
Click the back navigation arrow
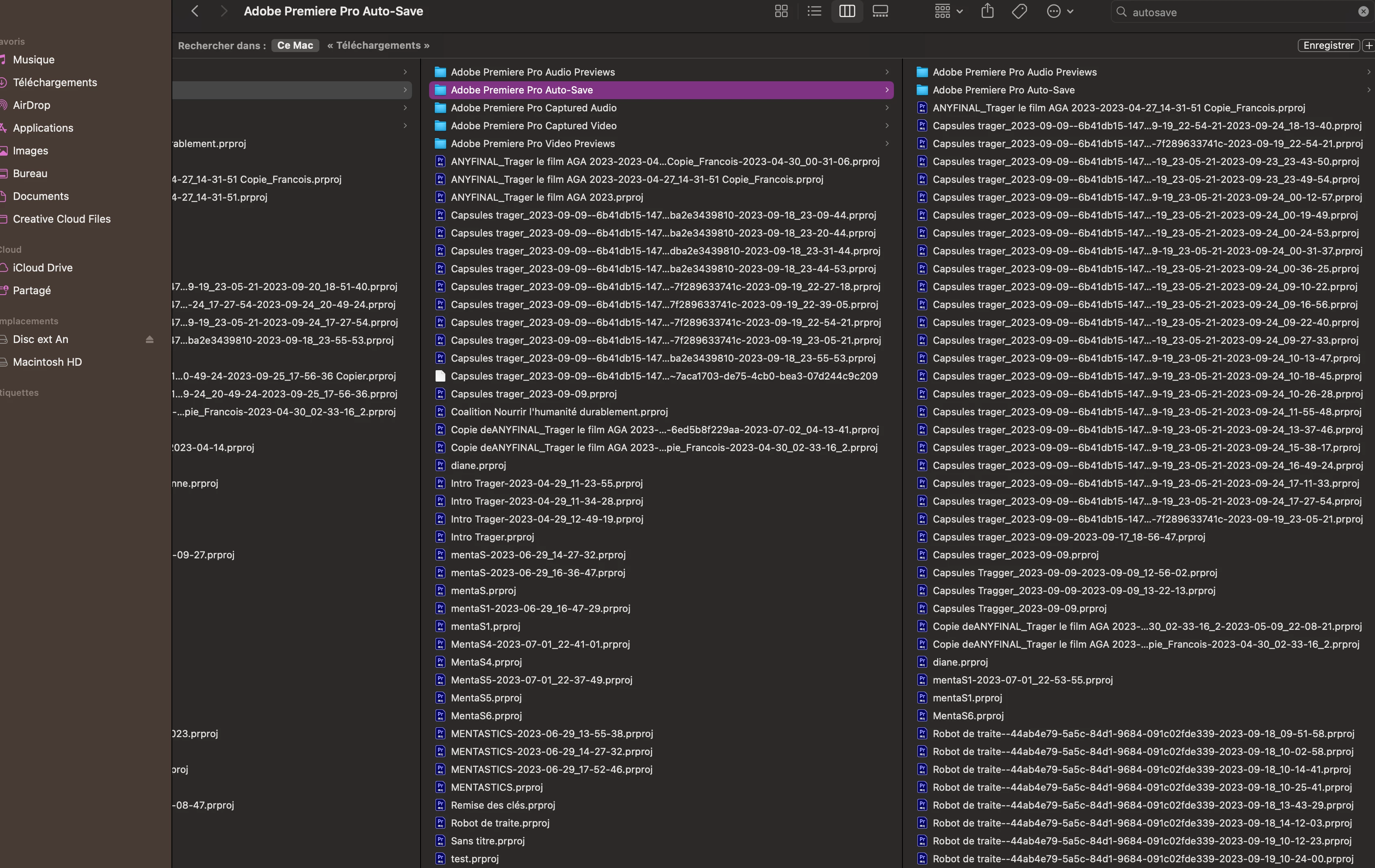(195, 11)
